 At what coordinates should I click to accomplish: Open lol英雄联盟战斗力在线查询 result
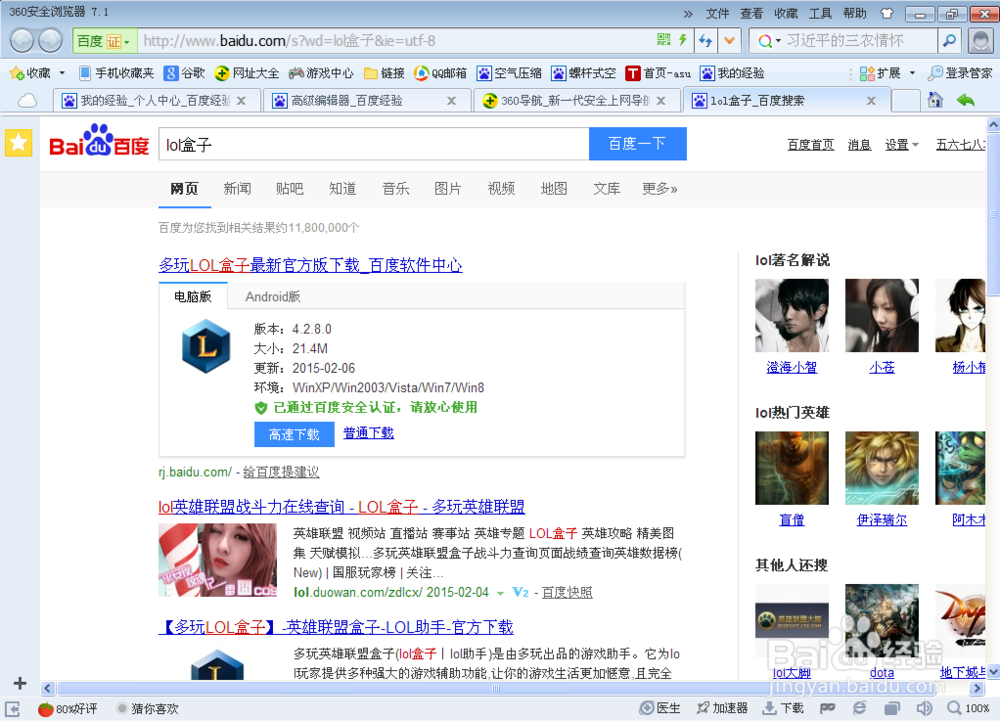coord(342,507)
